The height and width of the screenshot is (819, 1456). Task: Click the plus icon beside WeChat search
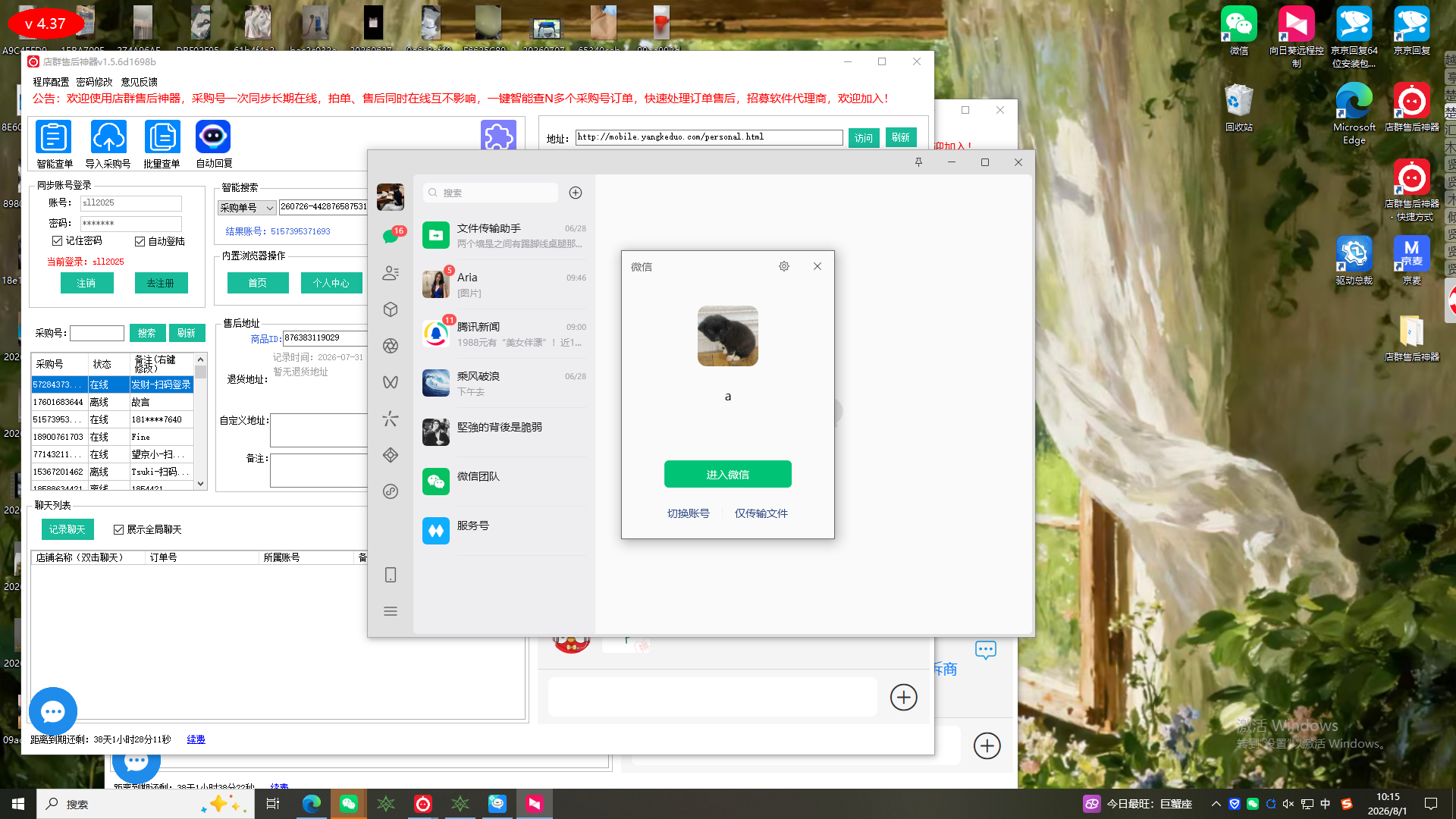(x=576, y=193)
